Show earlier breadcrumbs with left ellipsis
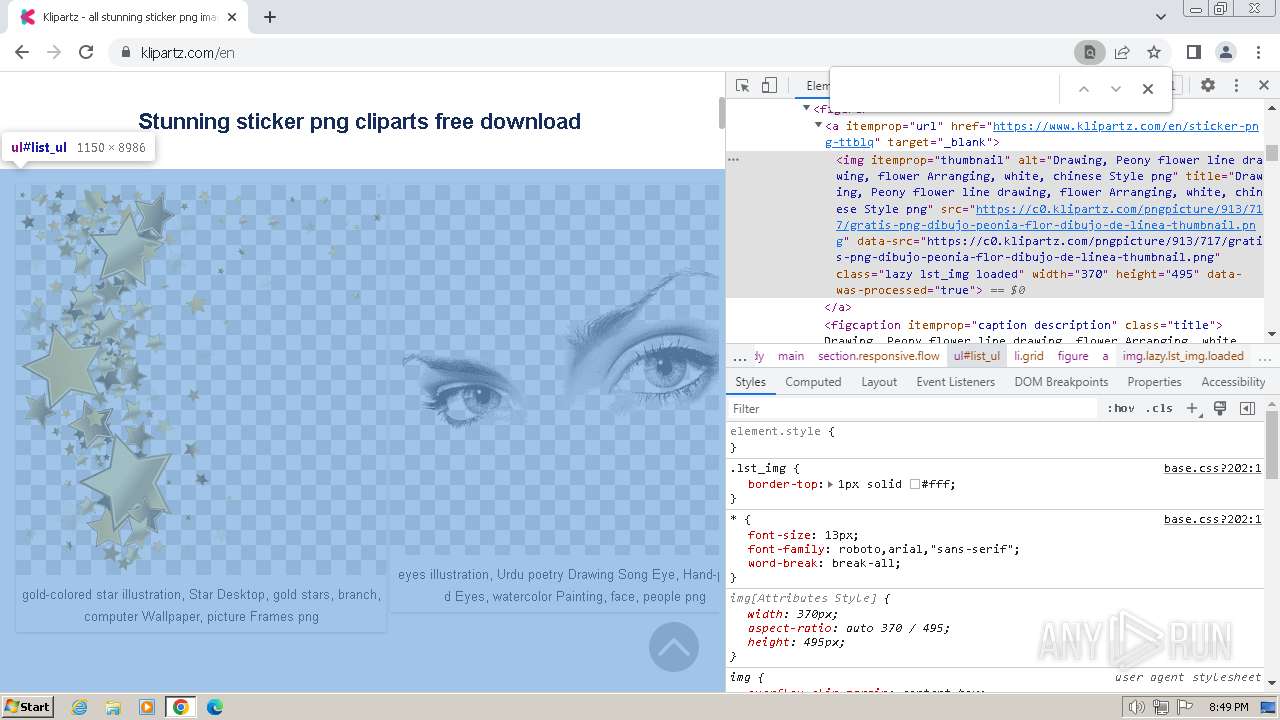The image size is (1280, 720). (739, 357)
